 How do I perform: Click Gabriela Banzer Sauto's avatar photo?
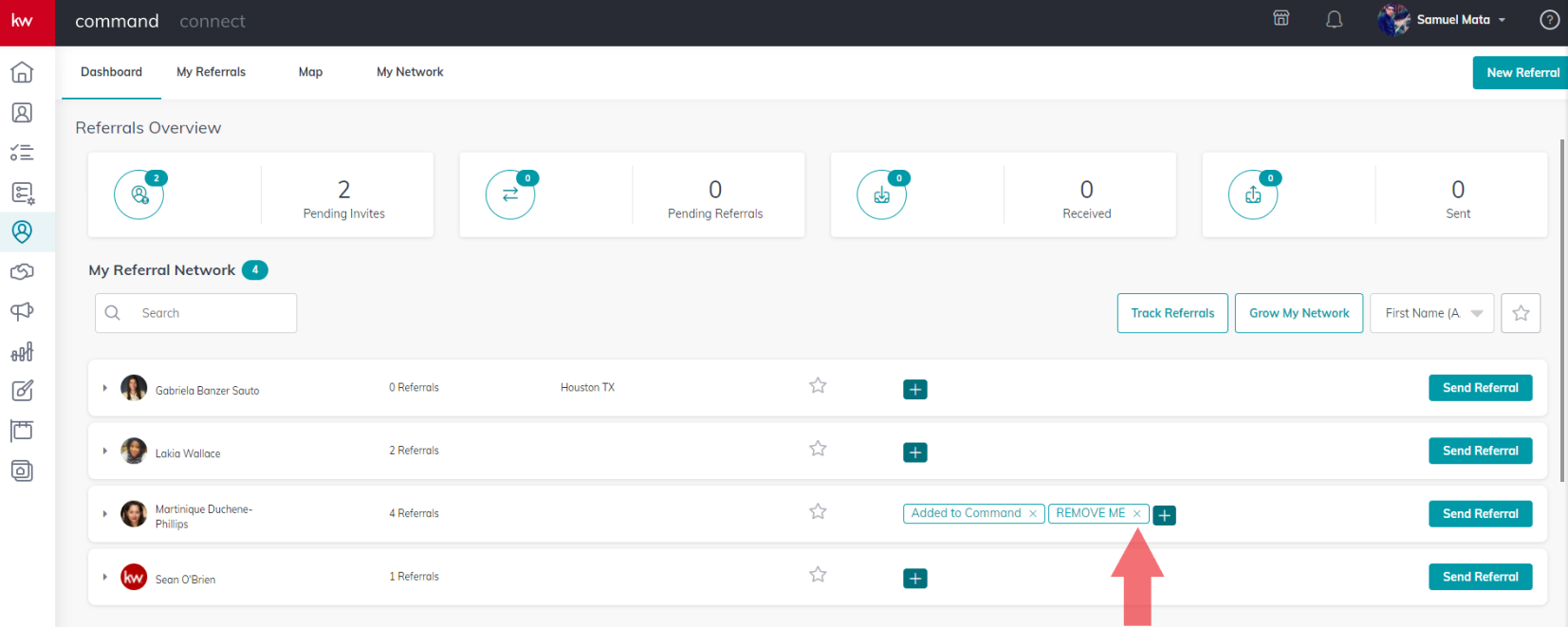click(134, 388)
